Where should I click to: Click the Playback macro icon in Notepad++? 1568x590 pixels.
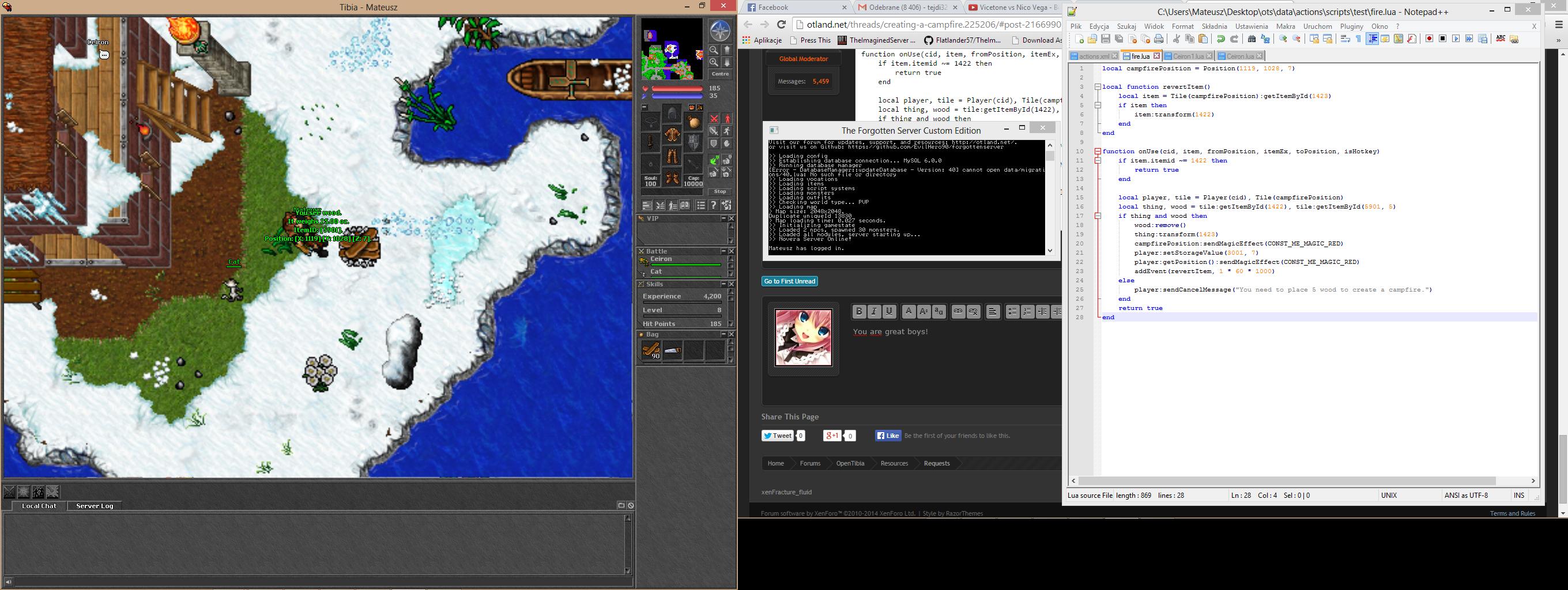coord(1456,39)
